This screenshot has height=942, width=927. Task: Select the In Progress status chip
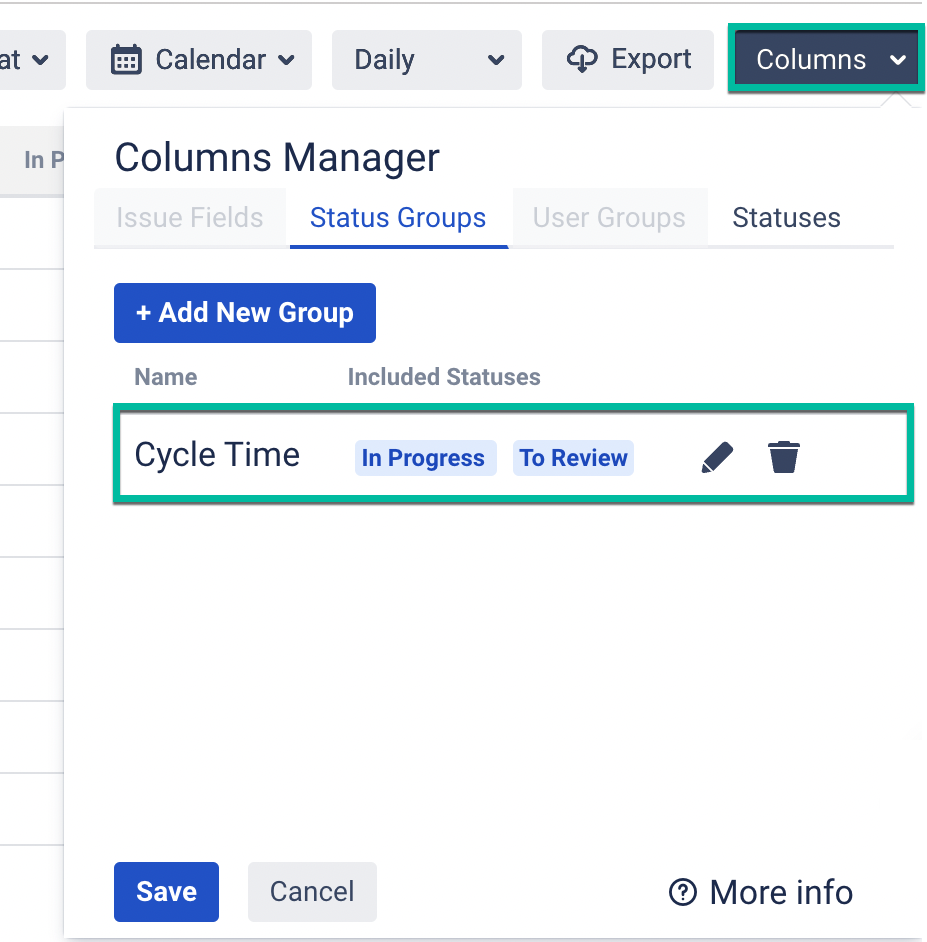point(425,457)
